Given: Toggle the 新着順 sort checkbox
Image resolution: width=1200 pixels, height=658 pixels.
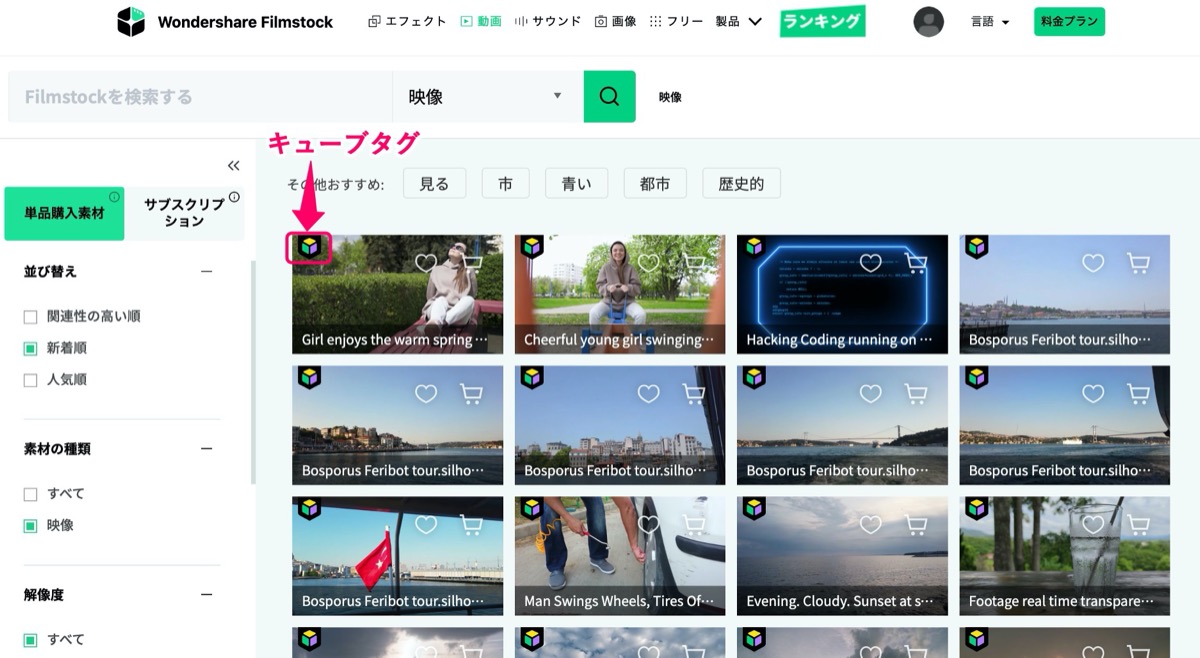Looking at the screenshot, I should coord(30,349).
